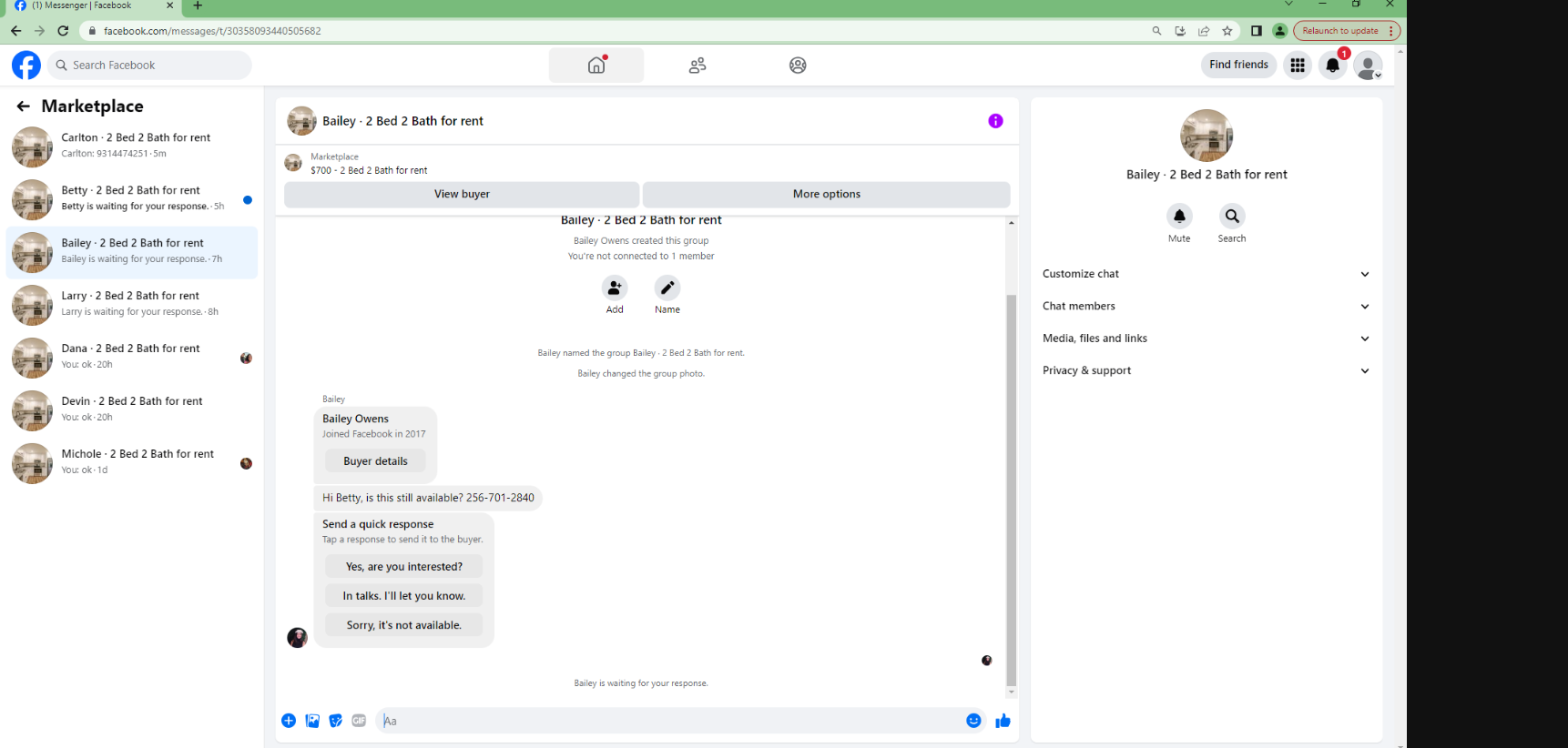The height and width of the screenshot is (748, 1568).
Task: Mute the Bailey conversation
Action: [x=1179, y=216]
